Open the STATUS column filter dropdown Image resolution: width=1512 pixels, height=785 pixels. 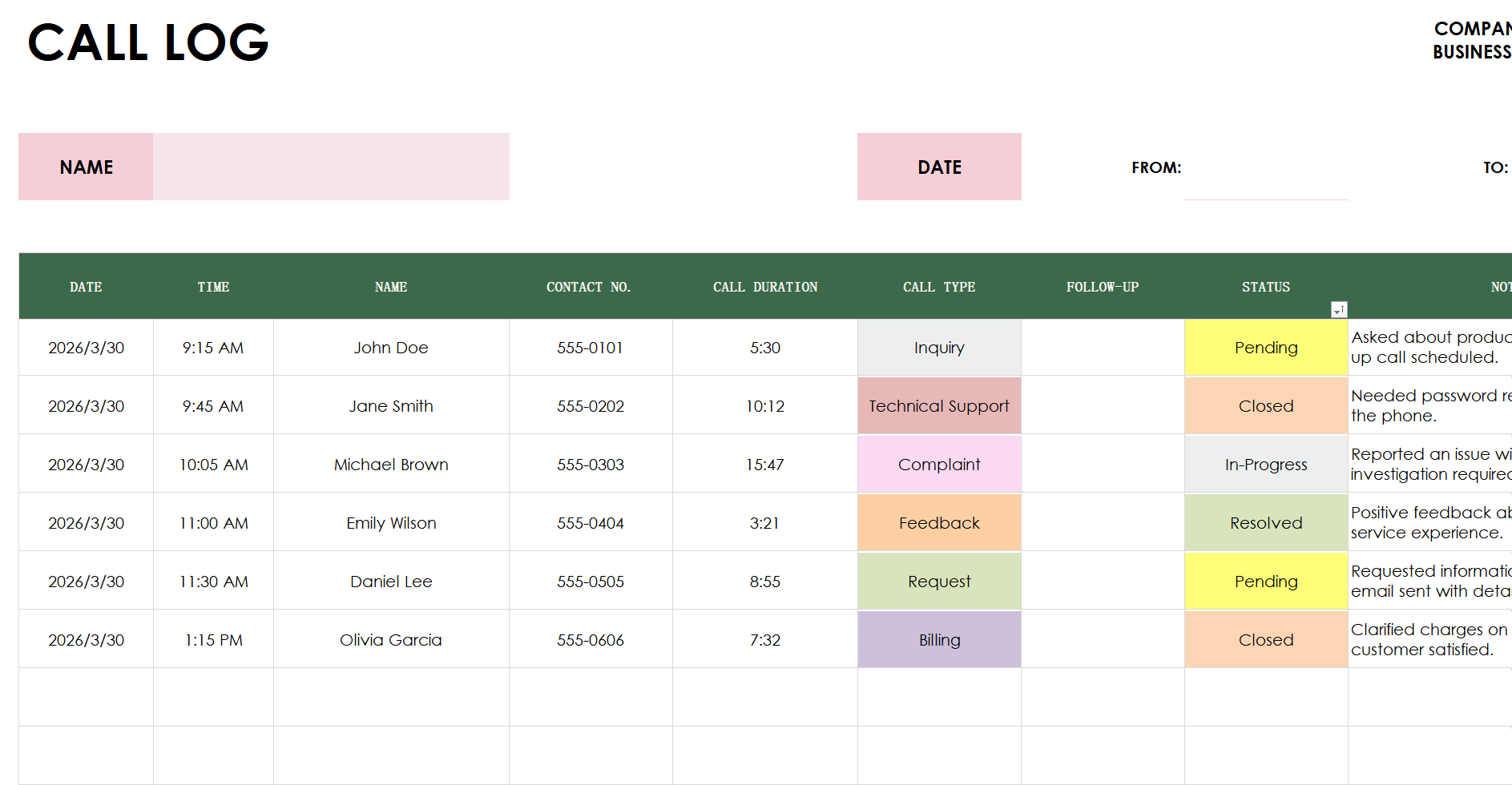coord(1339,310)
